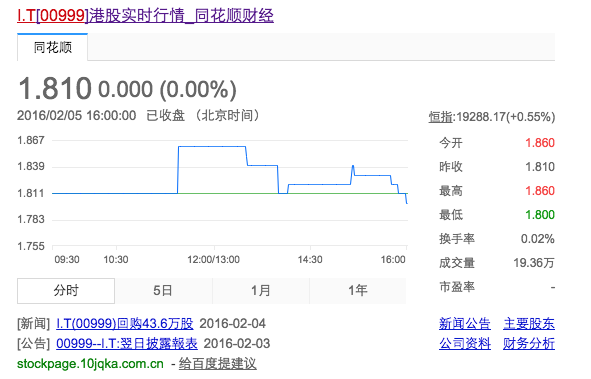Click the 1.755 y-axis label
Viewport: 591px width, 379px height.
coord(31,246)
